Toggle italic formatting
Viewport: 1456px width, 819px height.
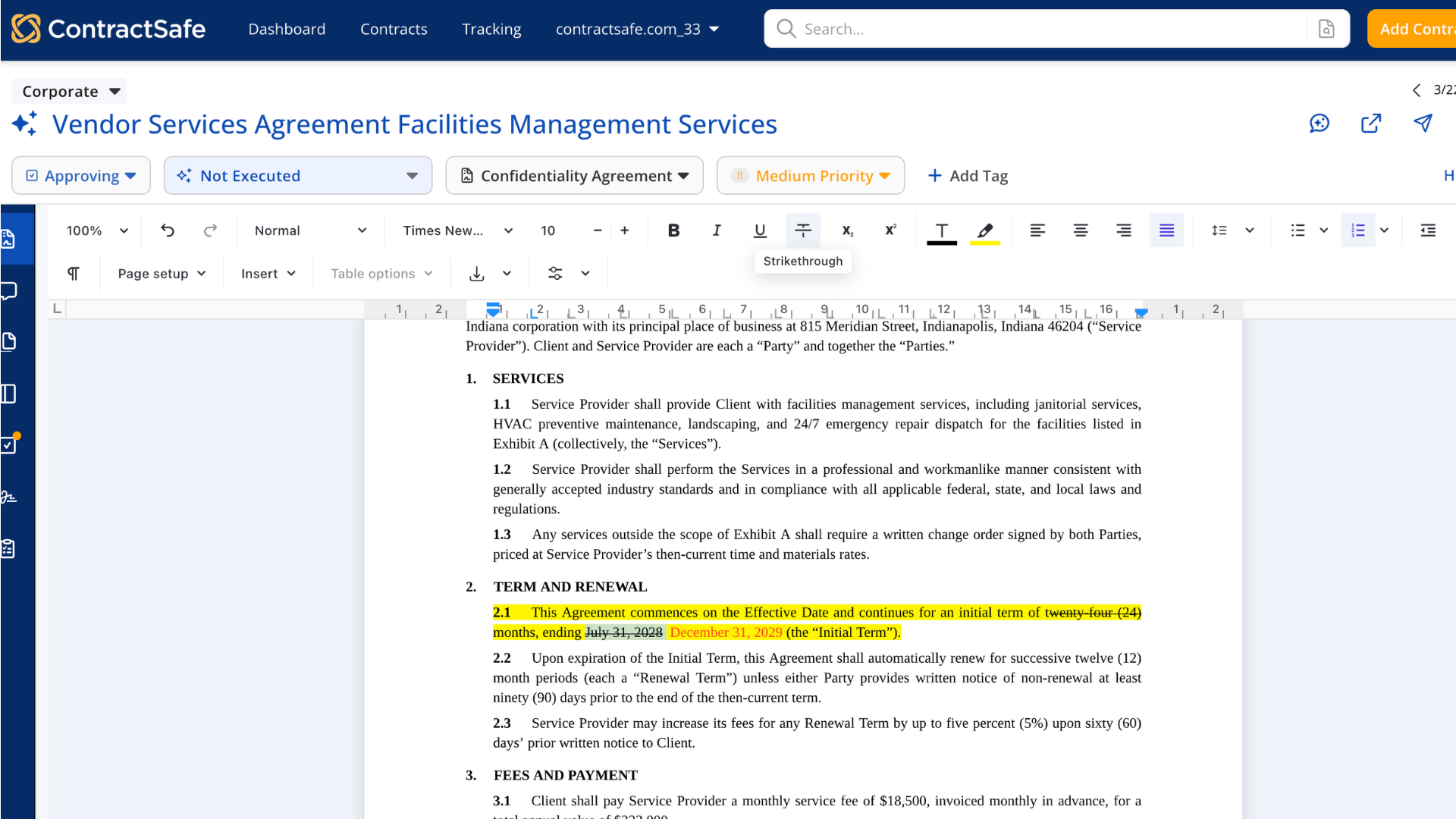(717, 231)
